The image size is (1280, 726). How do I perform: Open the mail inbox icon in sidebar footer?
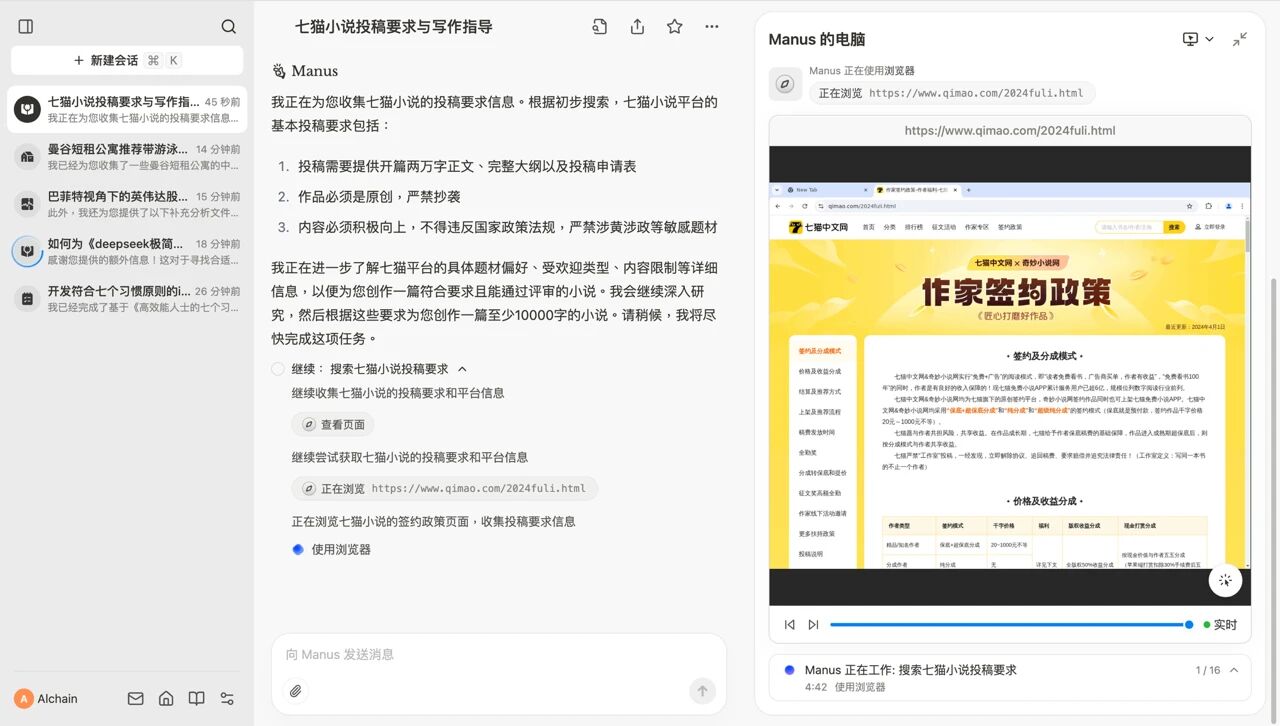click(135, 699)
